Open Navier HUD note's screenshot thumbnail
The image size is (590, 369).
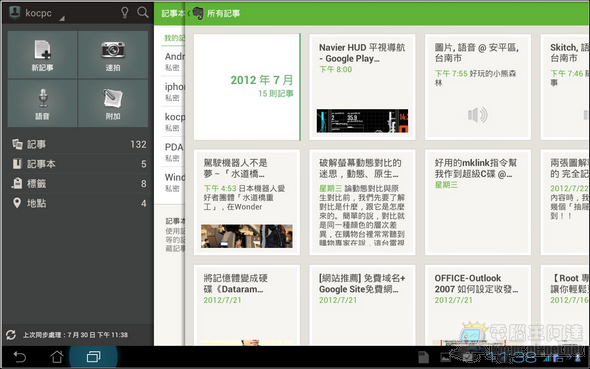[x=362, y=121]
